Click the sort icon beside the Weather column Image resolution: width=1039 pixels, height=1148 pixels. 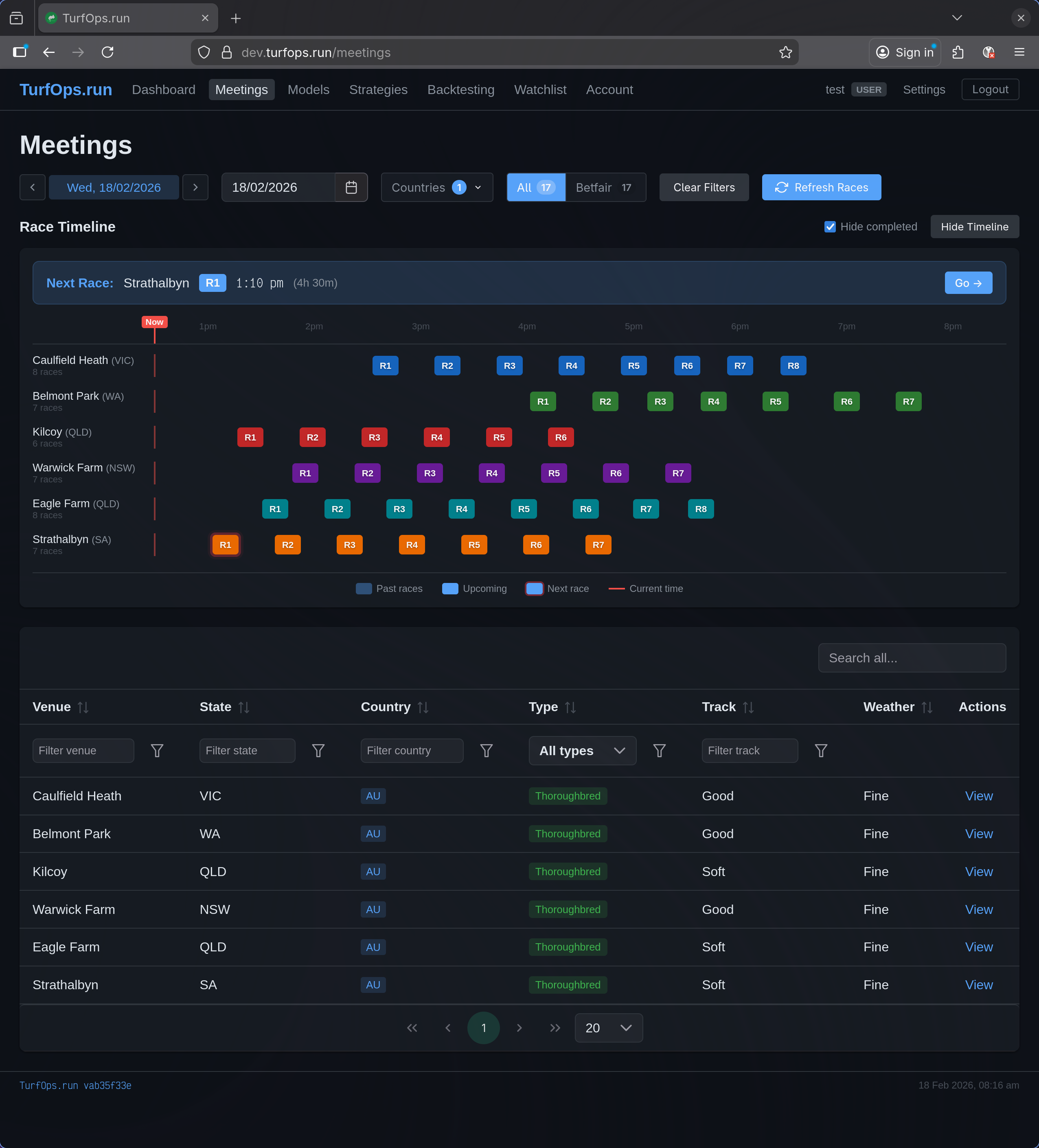[x=927, y=707]
